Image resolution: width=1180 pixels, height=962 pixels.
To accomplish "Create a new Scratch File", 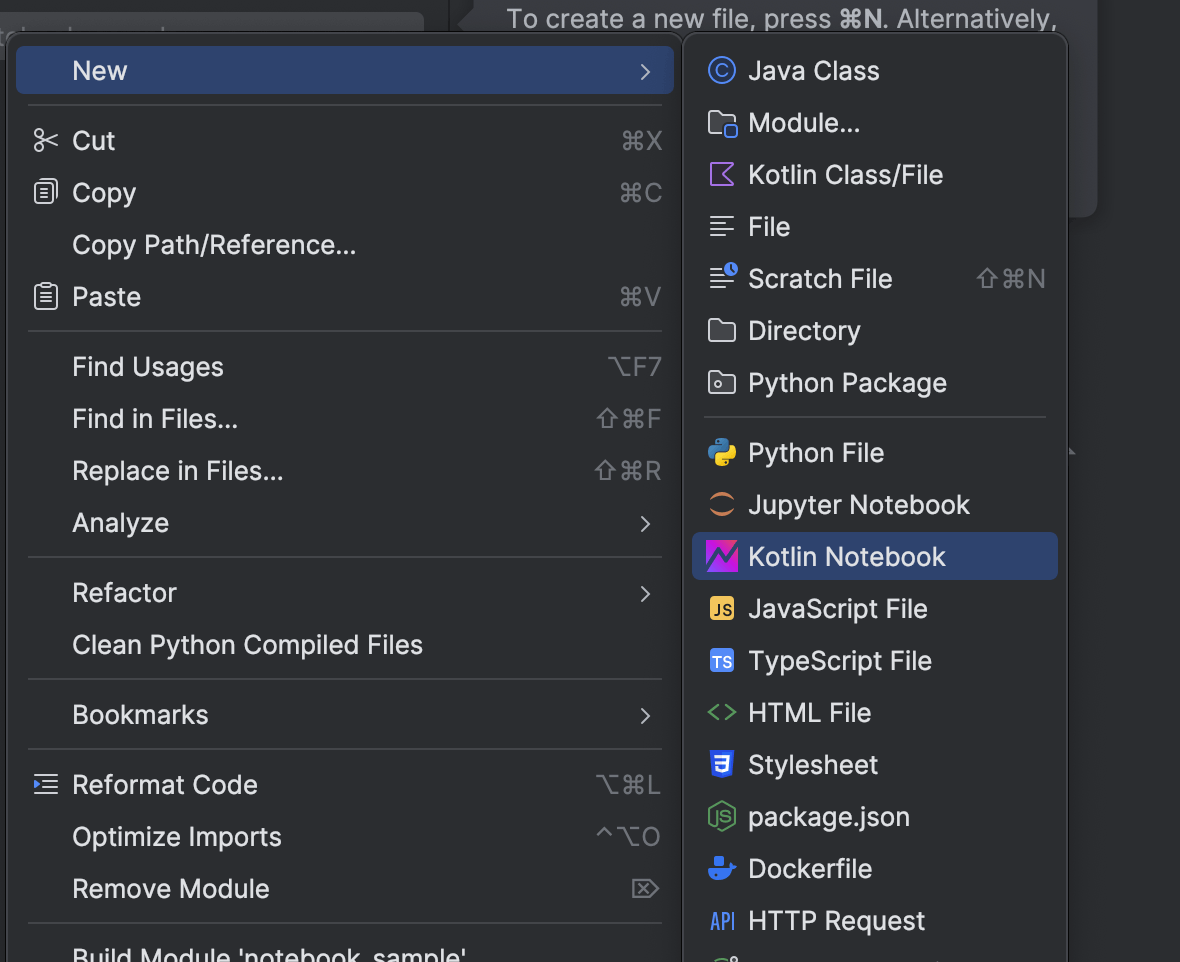I will pos(874,279).
